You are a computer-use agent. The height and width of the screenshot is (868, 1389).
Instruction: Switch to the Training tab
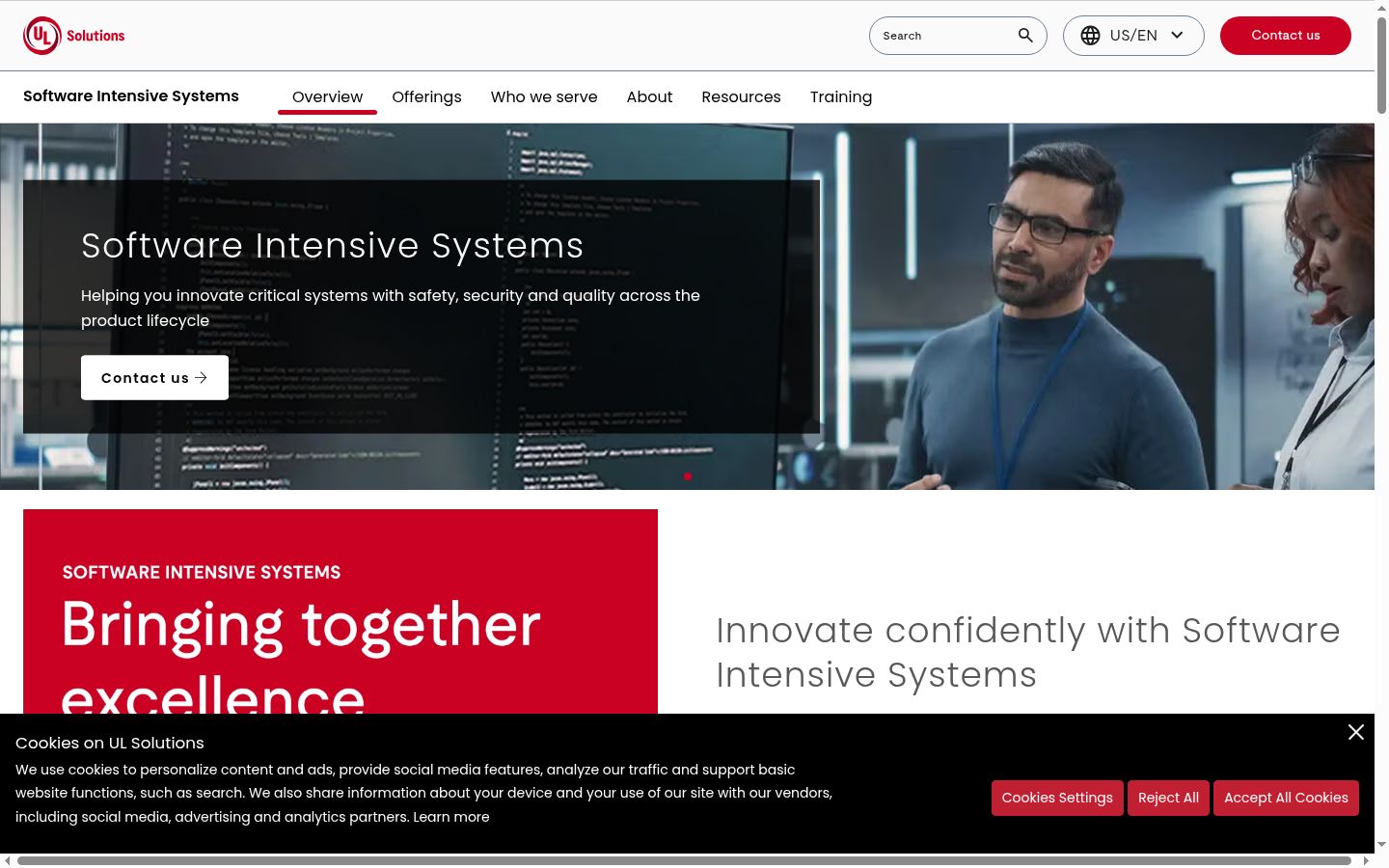pos(841,96)
